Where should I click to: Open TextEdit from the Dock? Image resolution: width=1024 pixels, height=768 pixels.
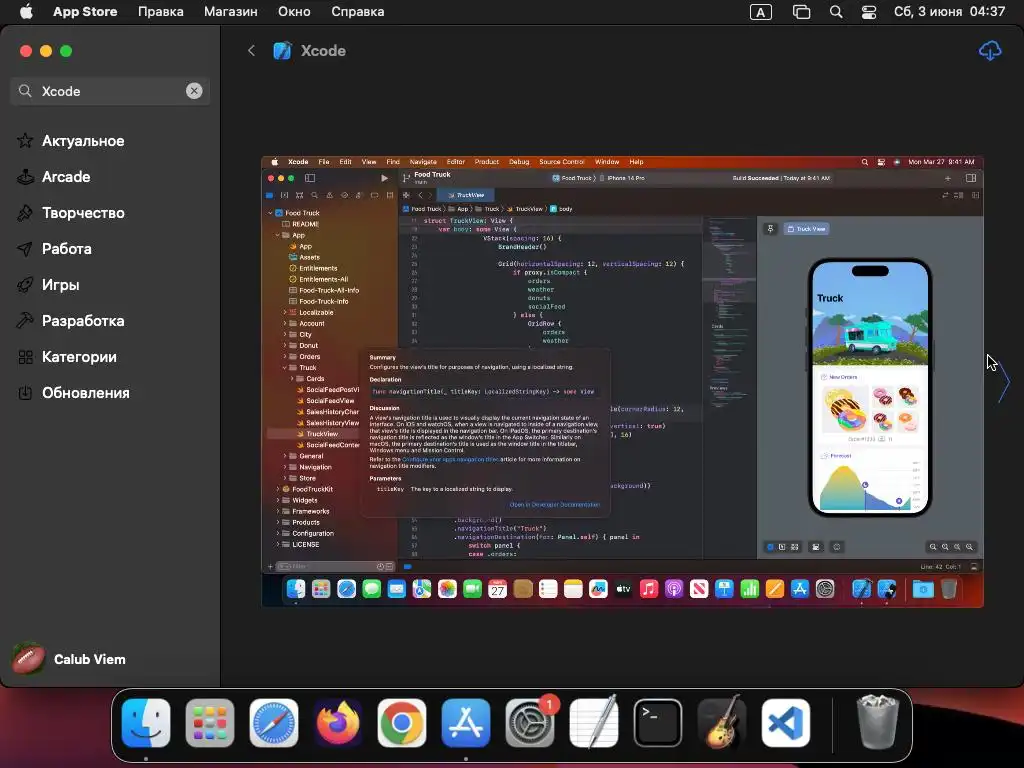point(594,723)
